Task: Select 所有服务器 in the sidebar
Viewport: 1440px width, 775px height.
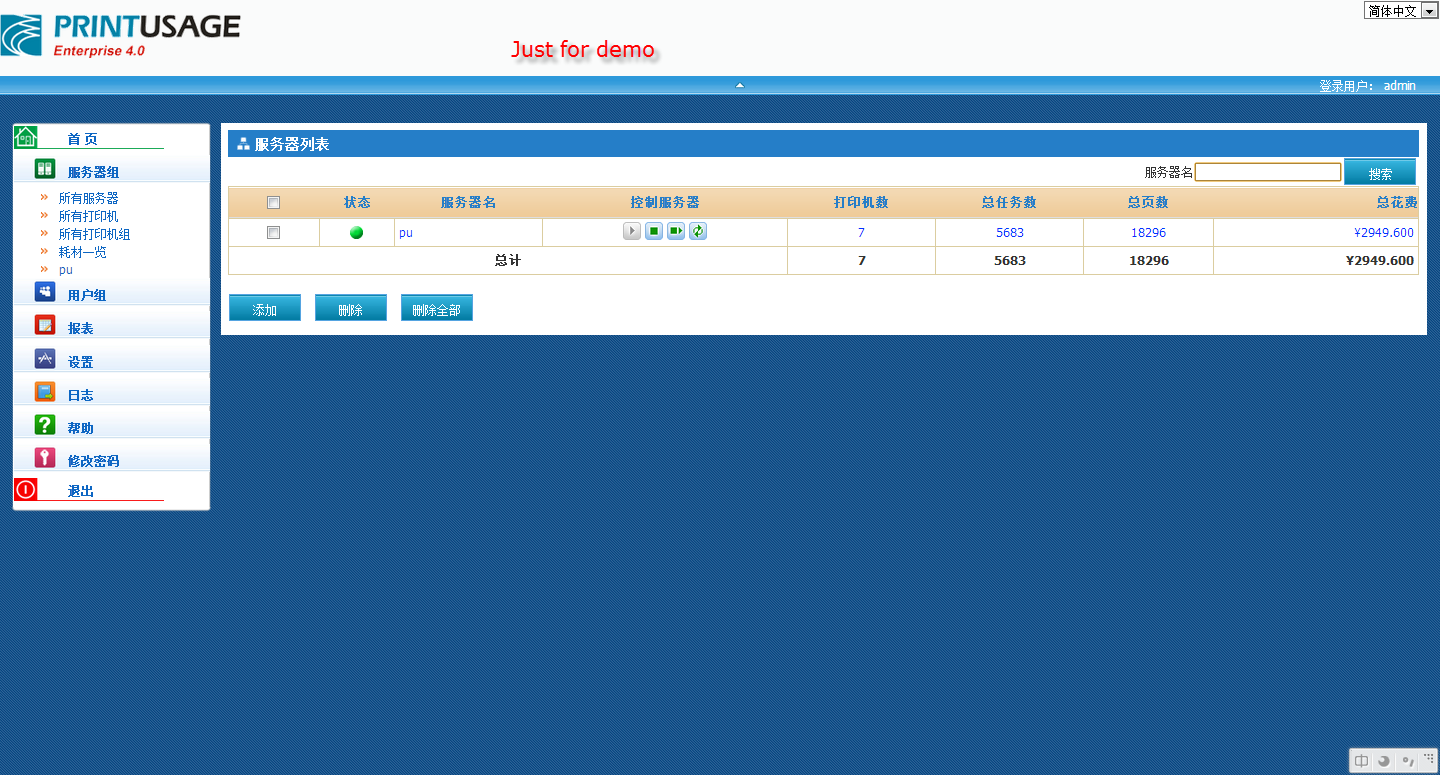Action: (88, 198)
